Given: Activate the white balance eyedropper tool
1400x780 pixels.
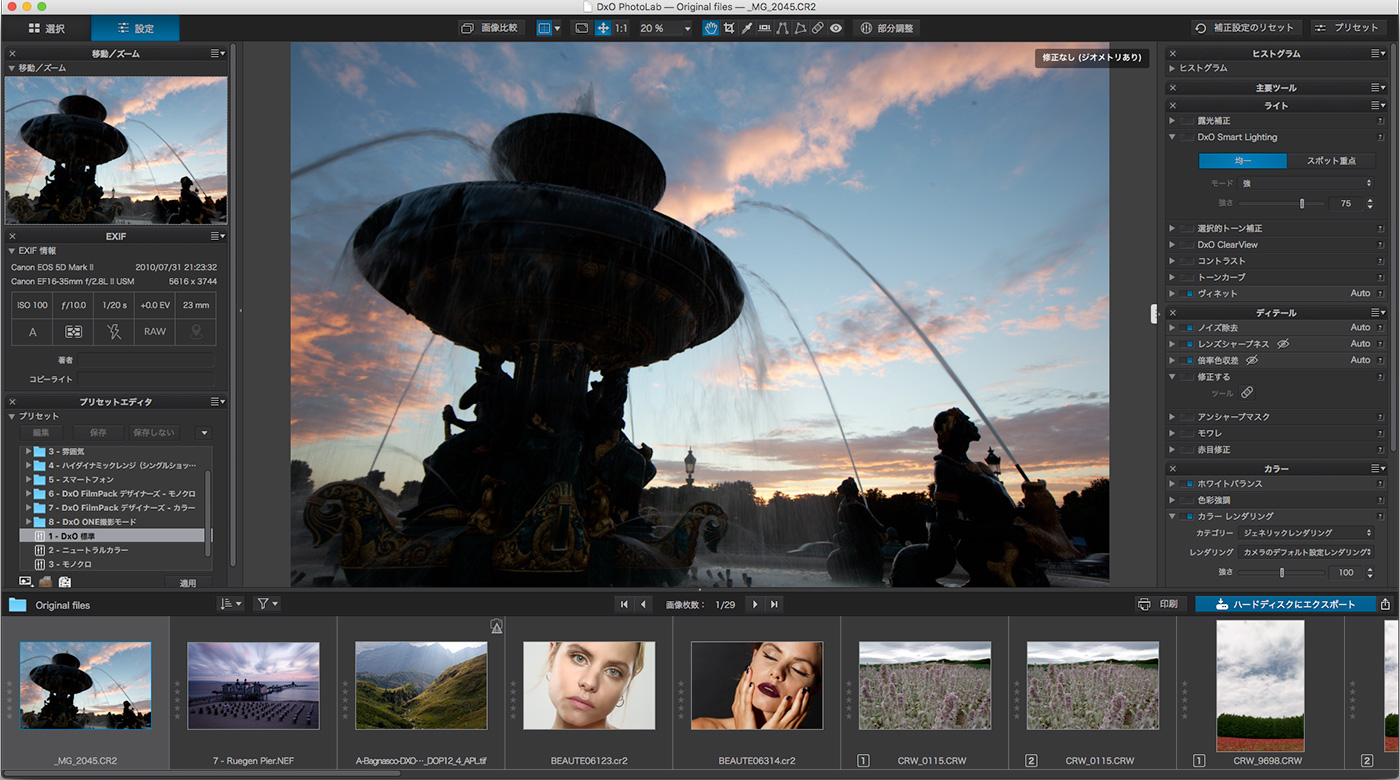Looking at the screenshot, I should 746,28.
